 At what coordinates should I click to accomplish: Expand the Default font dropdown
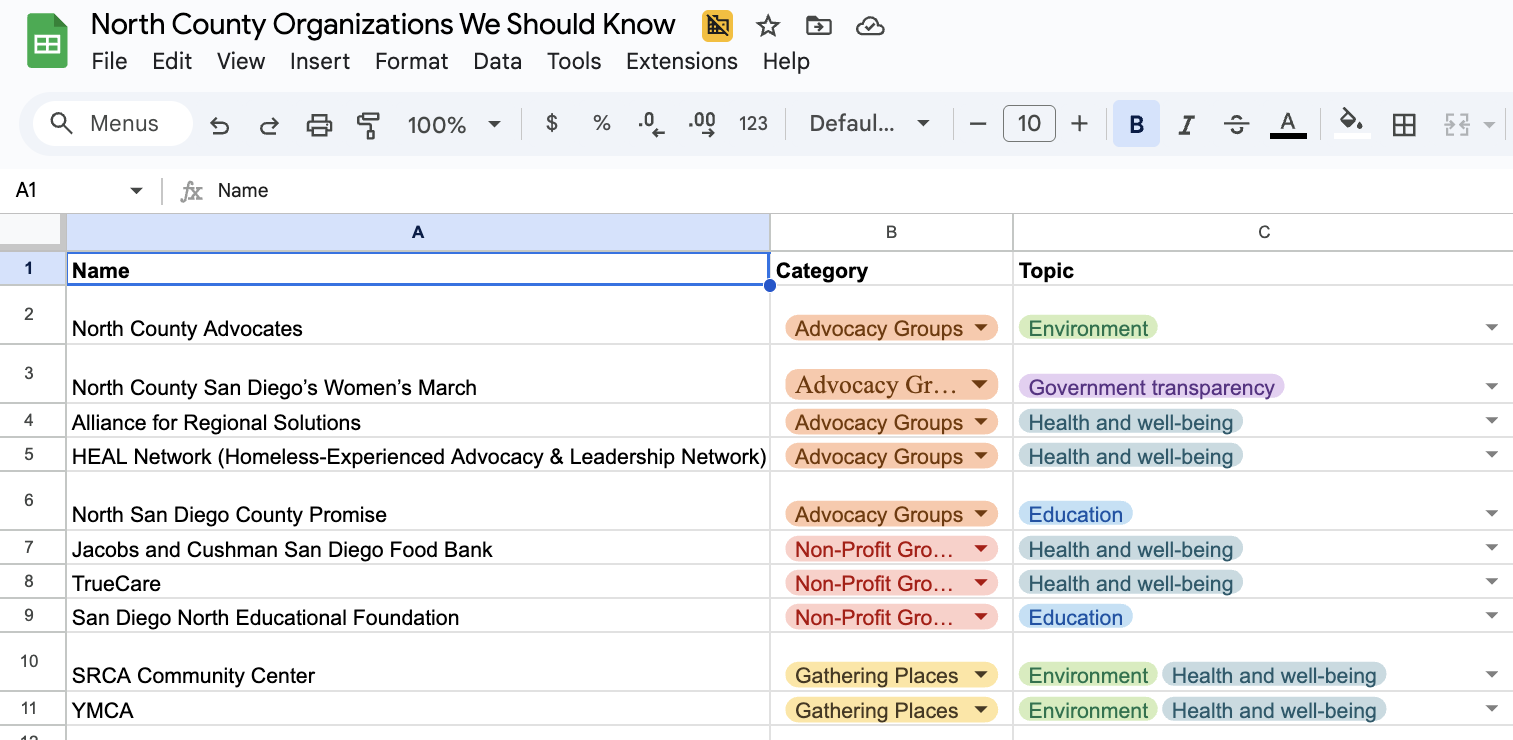[x=869, y=124]
